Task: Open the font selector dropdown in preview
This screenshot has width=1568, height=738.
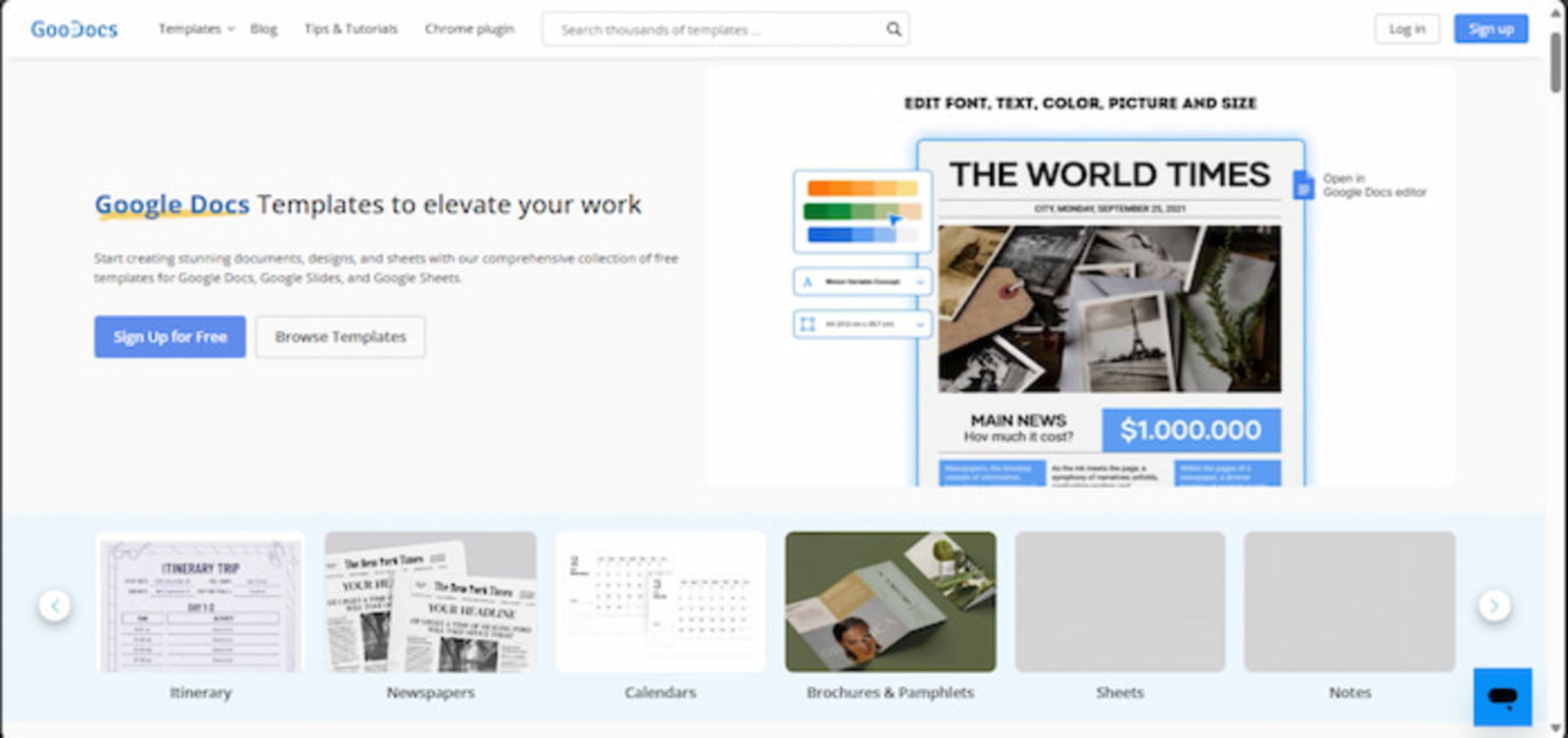Action: coord(862,282)
